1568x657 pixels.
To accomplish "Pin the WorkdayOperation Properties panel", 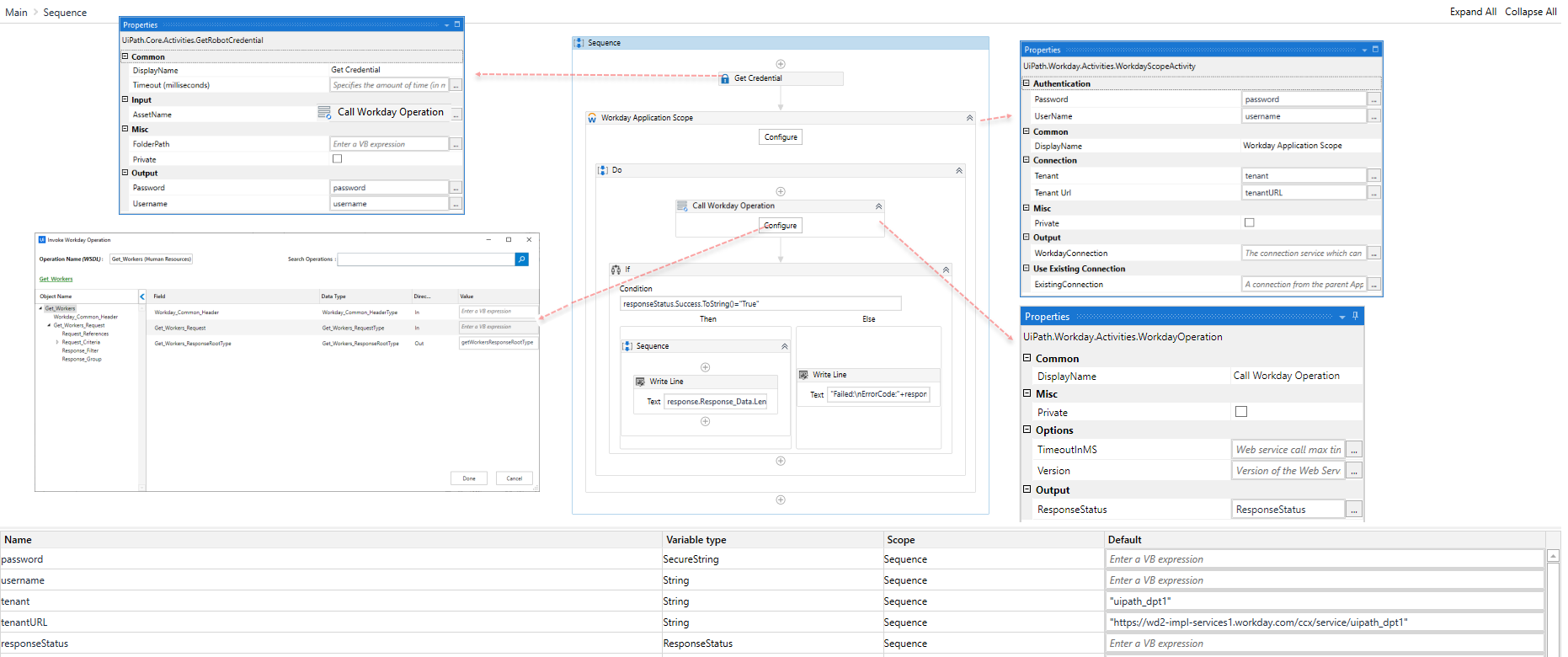I will tap(1355, 316).
